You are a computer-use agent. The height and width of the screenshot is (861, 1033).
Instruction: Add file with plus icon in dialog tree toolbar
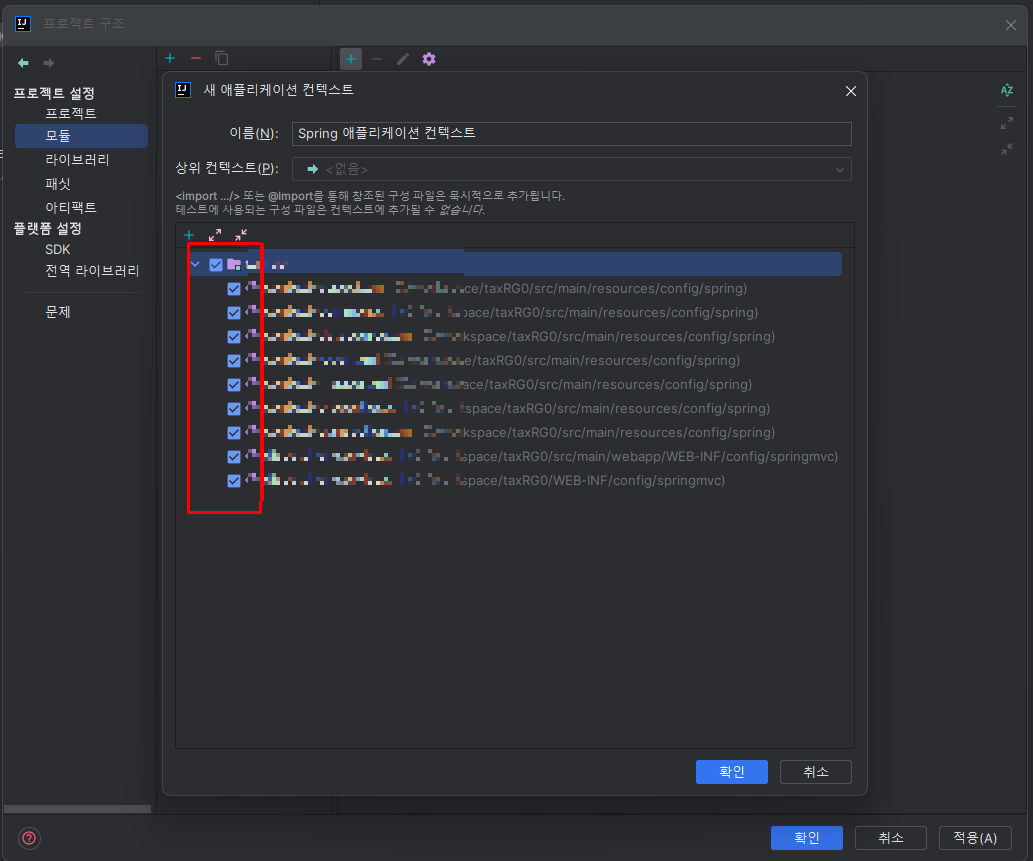pos(189,235)
